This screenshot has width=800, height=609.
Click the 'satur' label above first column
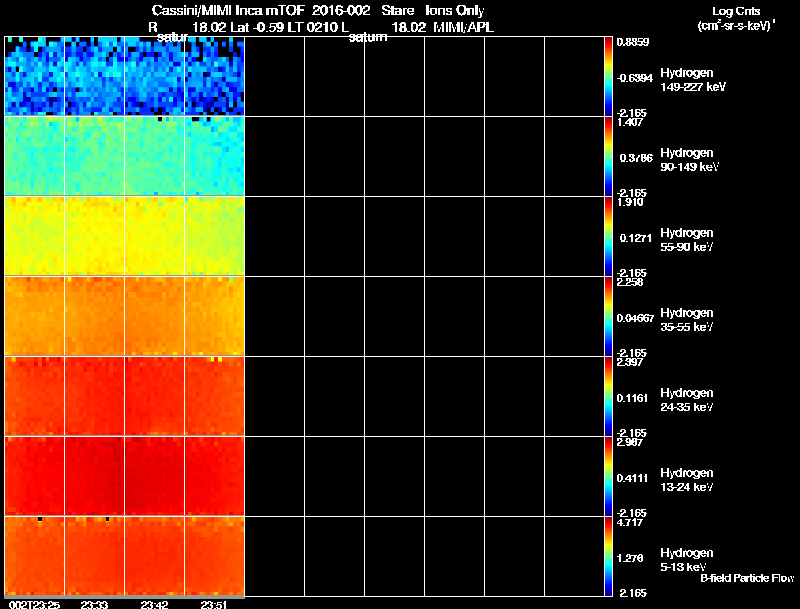(172, 37)
